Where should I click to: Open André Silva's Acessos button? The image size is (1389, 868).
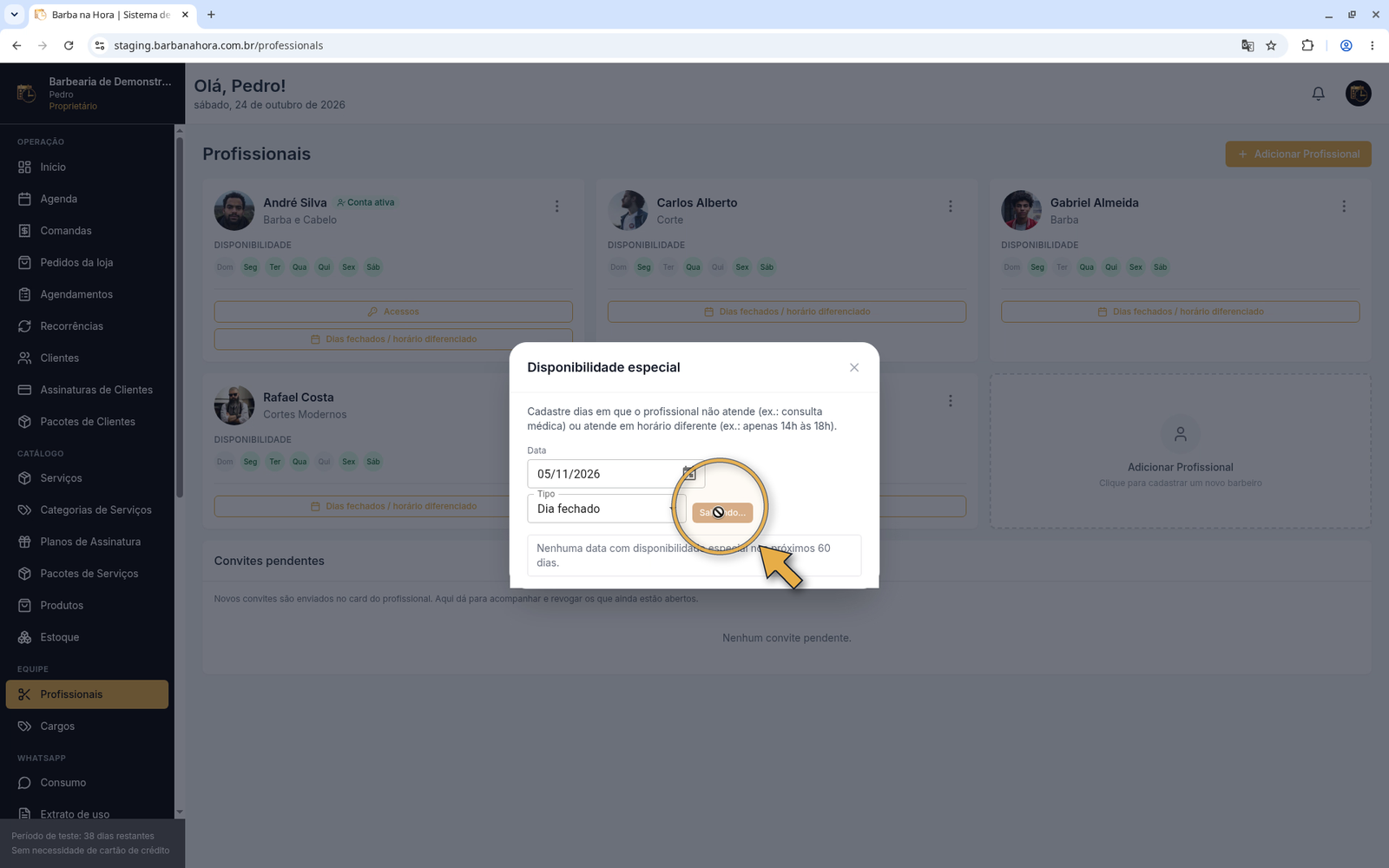click(x=393, y=312)
